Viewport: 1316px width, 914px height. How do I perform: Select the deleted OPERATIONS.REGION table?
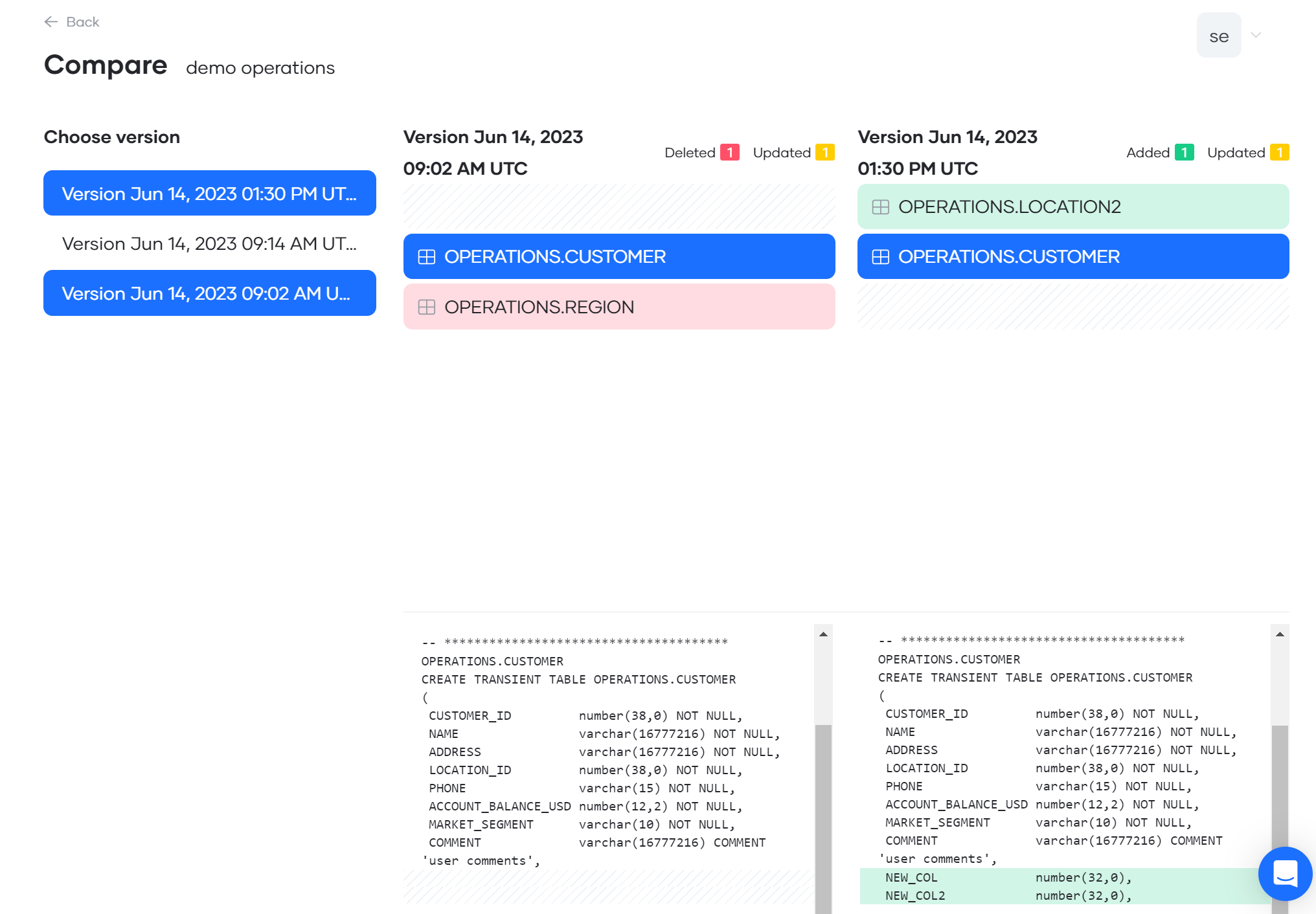pyautogui.click(x=618, y=307)
